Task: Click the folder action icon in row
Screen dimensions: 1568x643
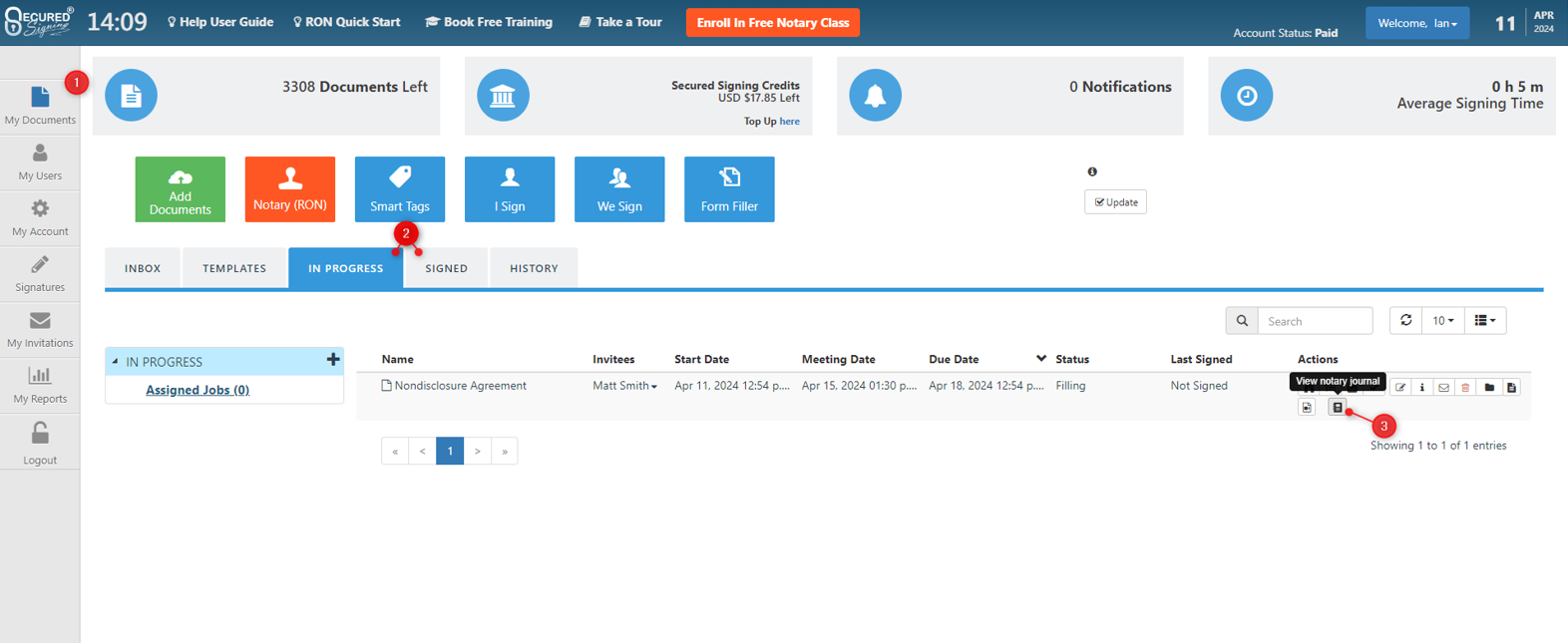Action: 1489,387
